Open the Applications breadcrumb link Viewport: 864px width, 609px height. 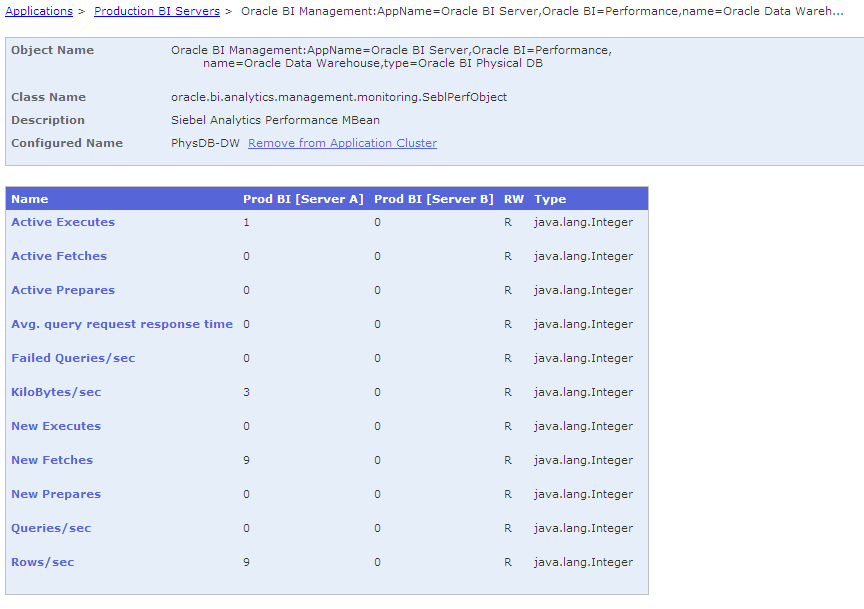tap(39, 11)
